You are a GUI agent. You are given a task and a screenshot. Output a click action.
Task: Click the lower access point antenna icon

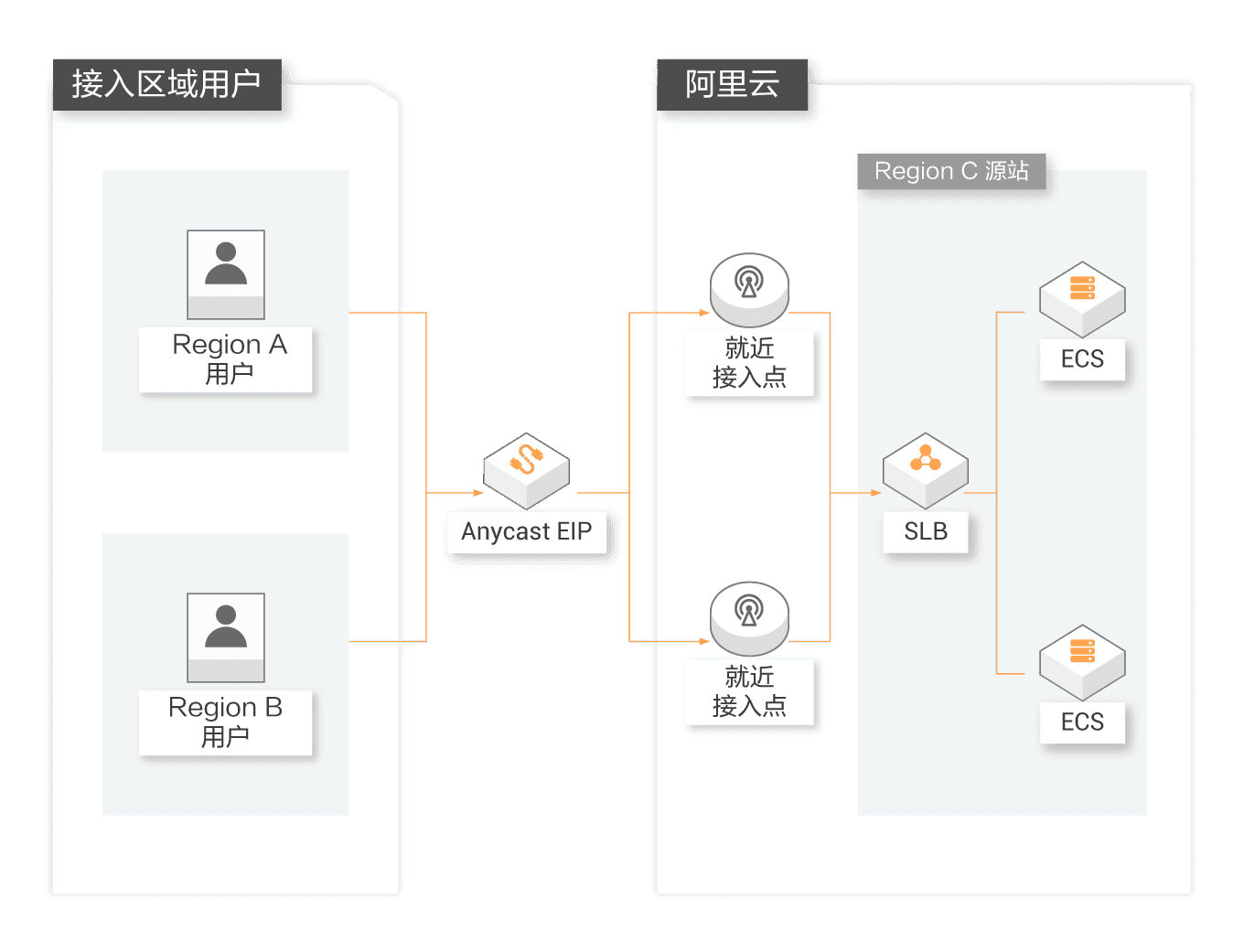pyautogui.click(x=749, y=618)
